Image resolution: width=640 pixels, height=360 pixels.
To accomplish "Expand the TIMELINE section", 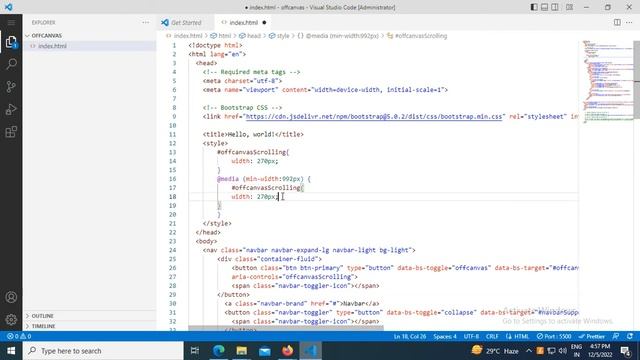I will tap(90, 326).
